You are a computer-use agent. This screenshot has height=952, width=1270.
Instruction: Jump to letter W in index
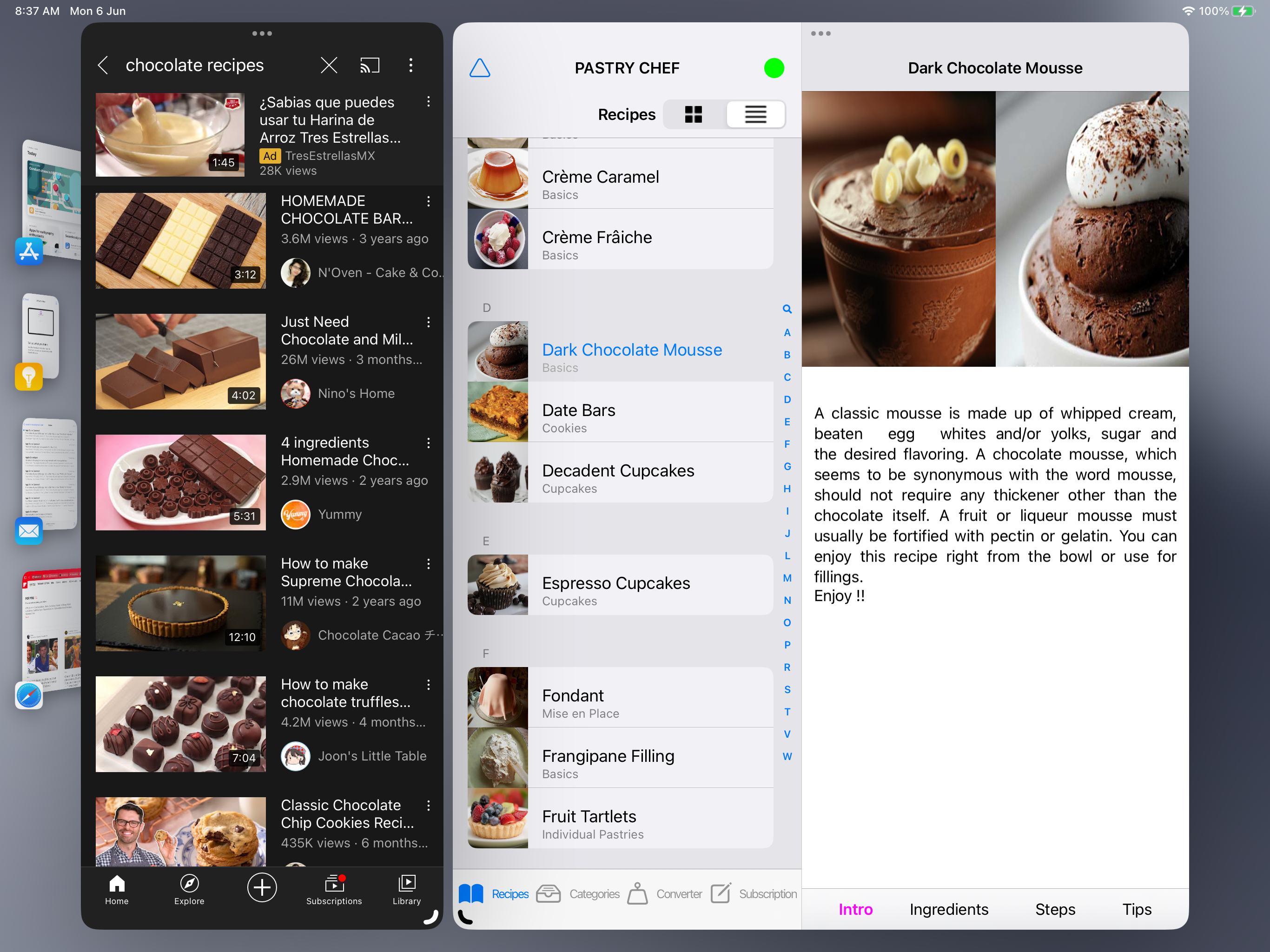coord(787,757)
